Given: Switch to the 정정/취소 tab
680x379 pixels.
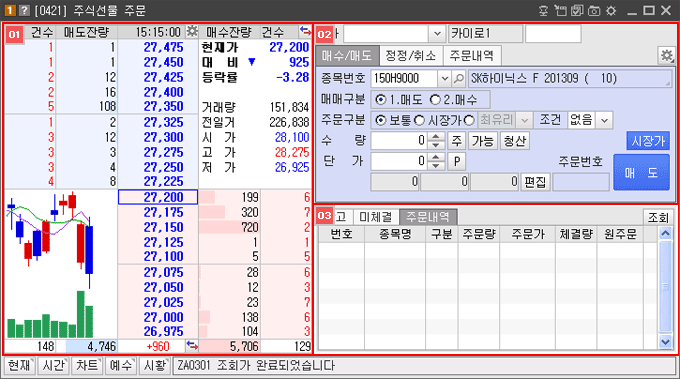Looking at the screenshot, I should [411, 56].
